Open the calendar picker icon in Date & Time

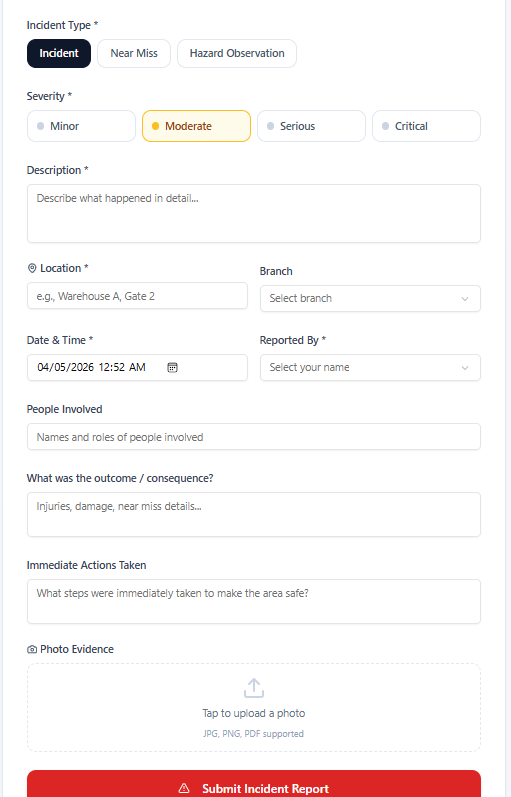[172, 367]
